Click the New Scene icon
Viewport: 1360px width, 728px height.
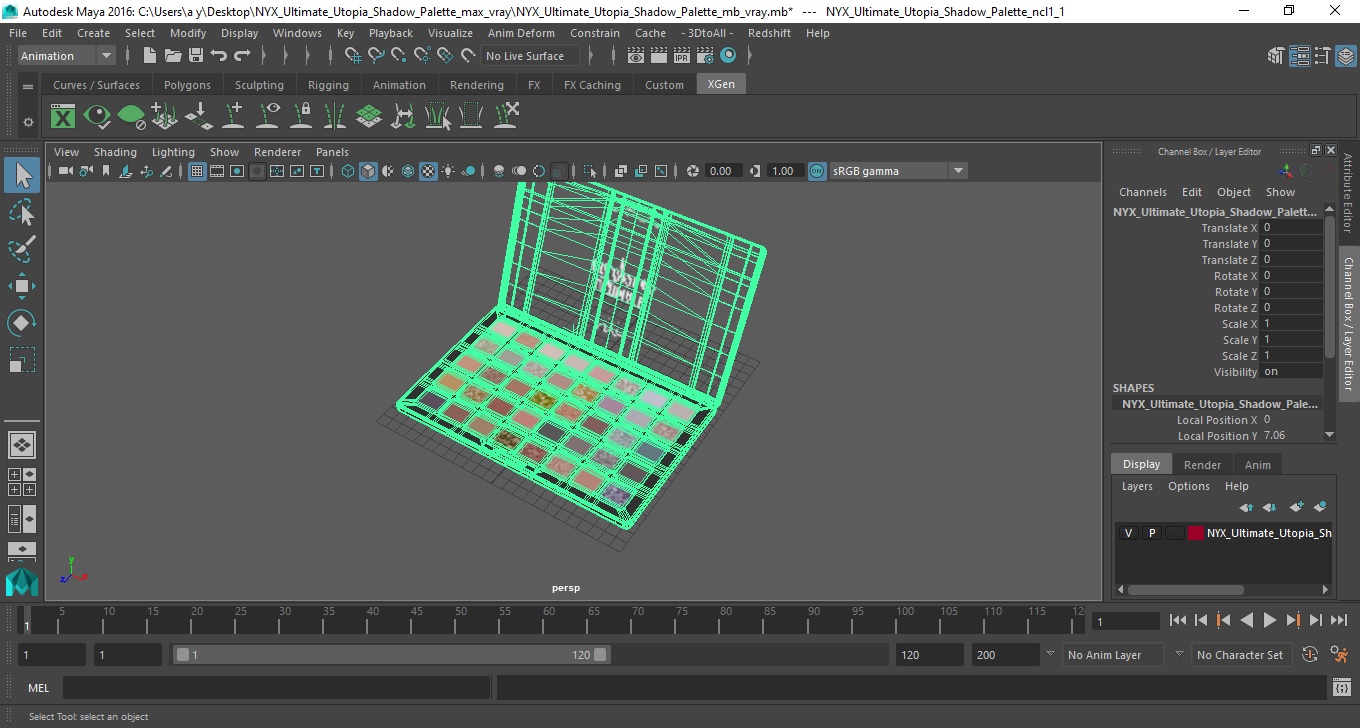coord(149,56)
